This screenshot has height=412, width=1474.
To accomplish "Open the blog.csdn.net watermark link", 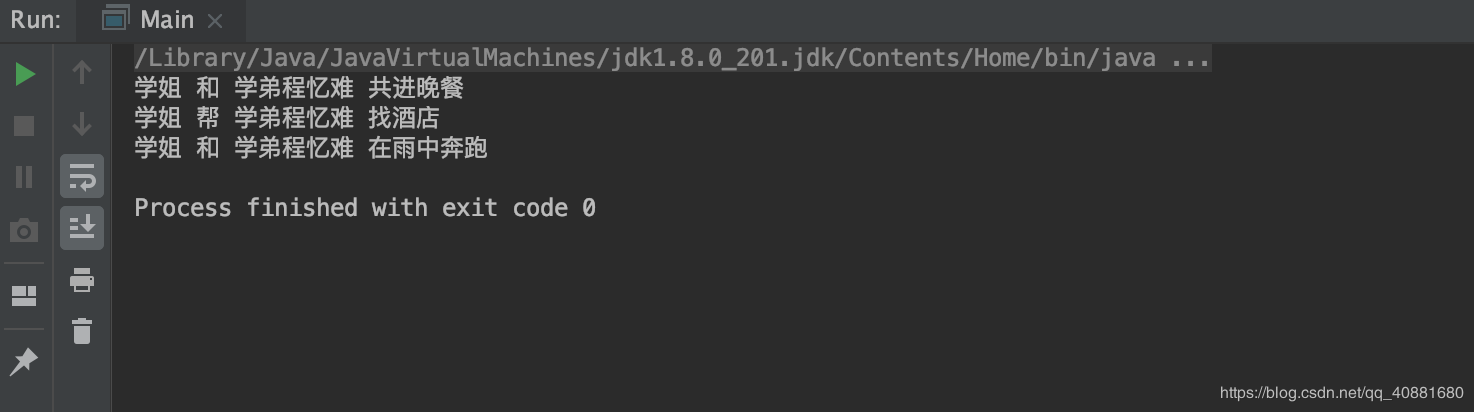I will tap(1341, 393).
